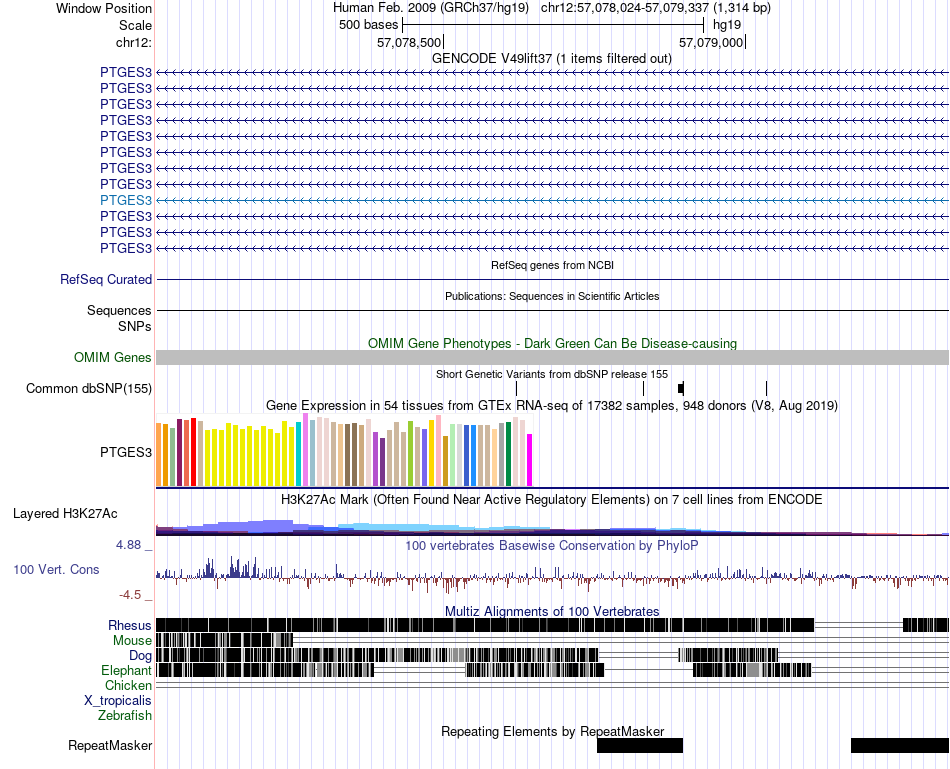Viewport: 950px width, 769px height.
Task: Open the Short Genetic Variants from dbSNP title
Action: pyautogui.click(x=552, y=375)
